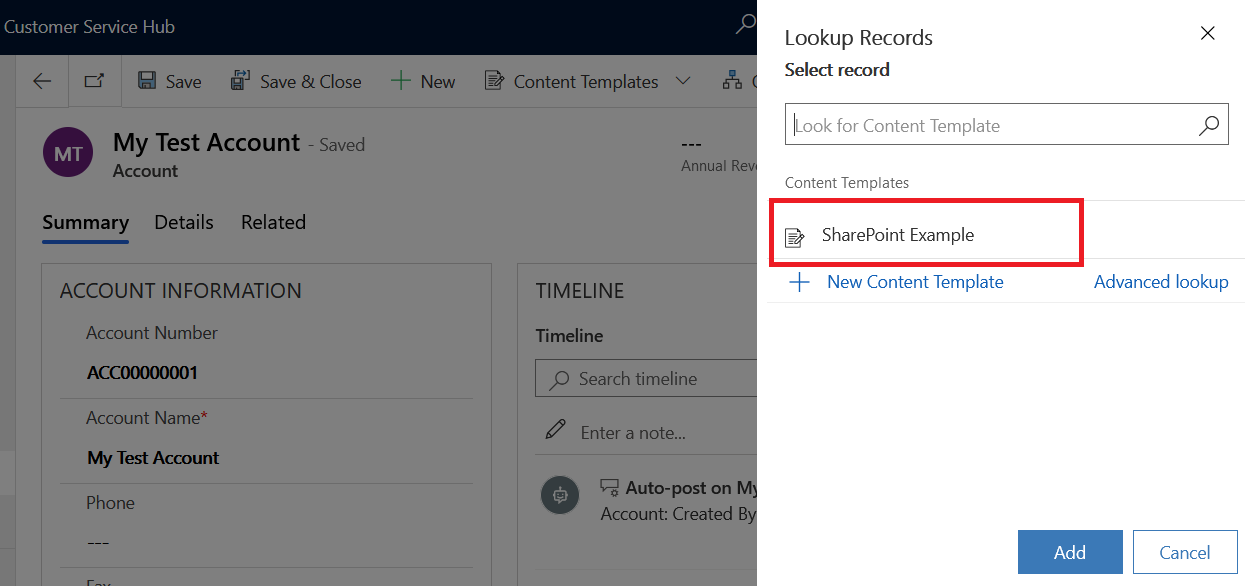
Task: Click magnifier icon in lookup search box
Action: tap(1209, 126)
